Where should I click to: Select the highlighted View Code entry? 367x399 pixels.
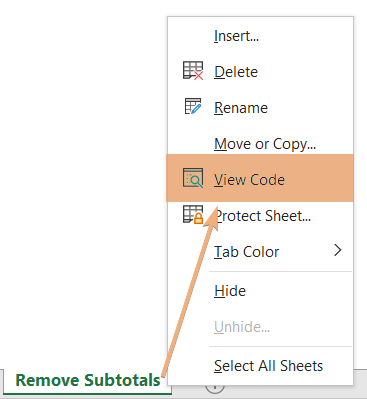pyautogui.click(x=260, y=178)
